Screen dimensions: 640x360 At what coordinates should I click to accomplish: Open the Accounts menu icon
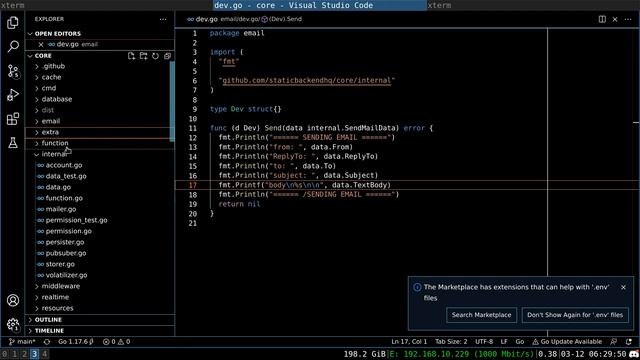[x=13, y=300]
